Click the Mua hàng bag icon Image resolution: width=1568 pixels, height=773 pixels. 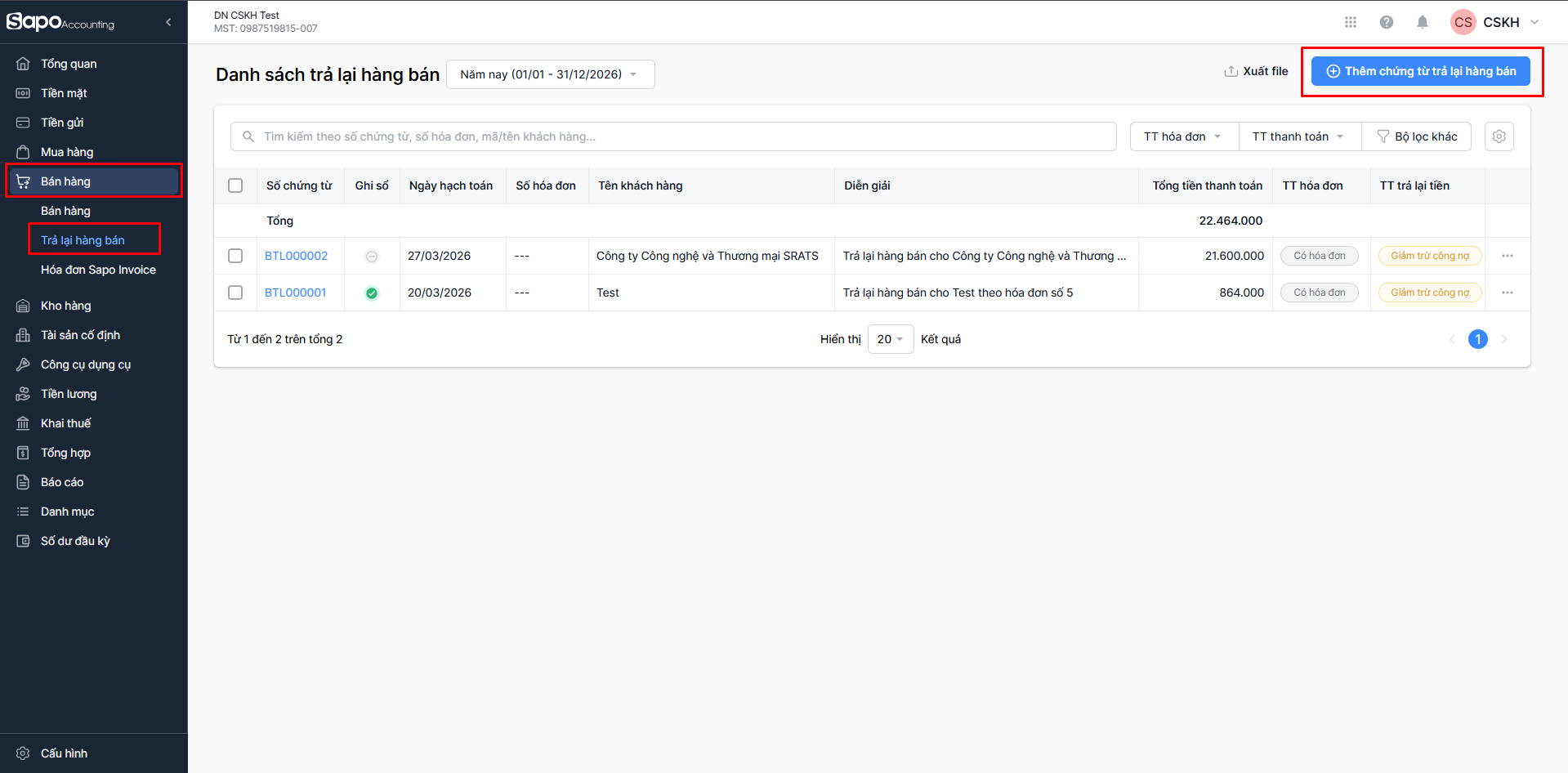coord(23,152)
